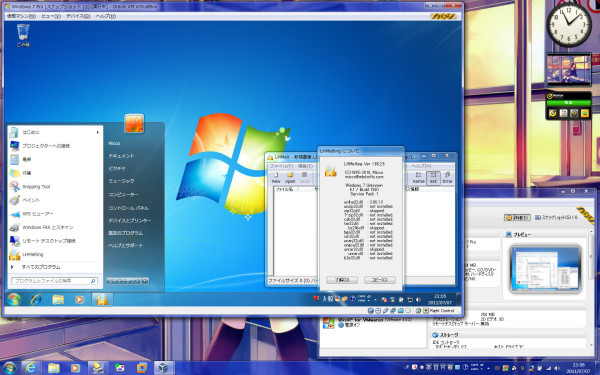Open コントロール パネル from Start menu

[x=128, y=208]
